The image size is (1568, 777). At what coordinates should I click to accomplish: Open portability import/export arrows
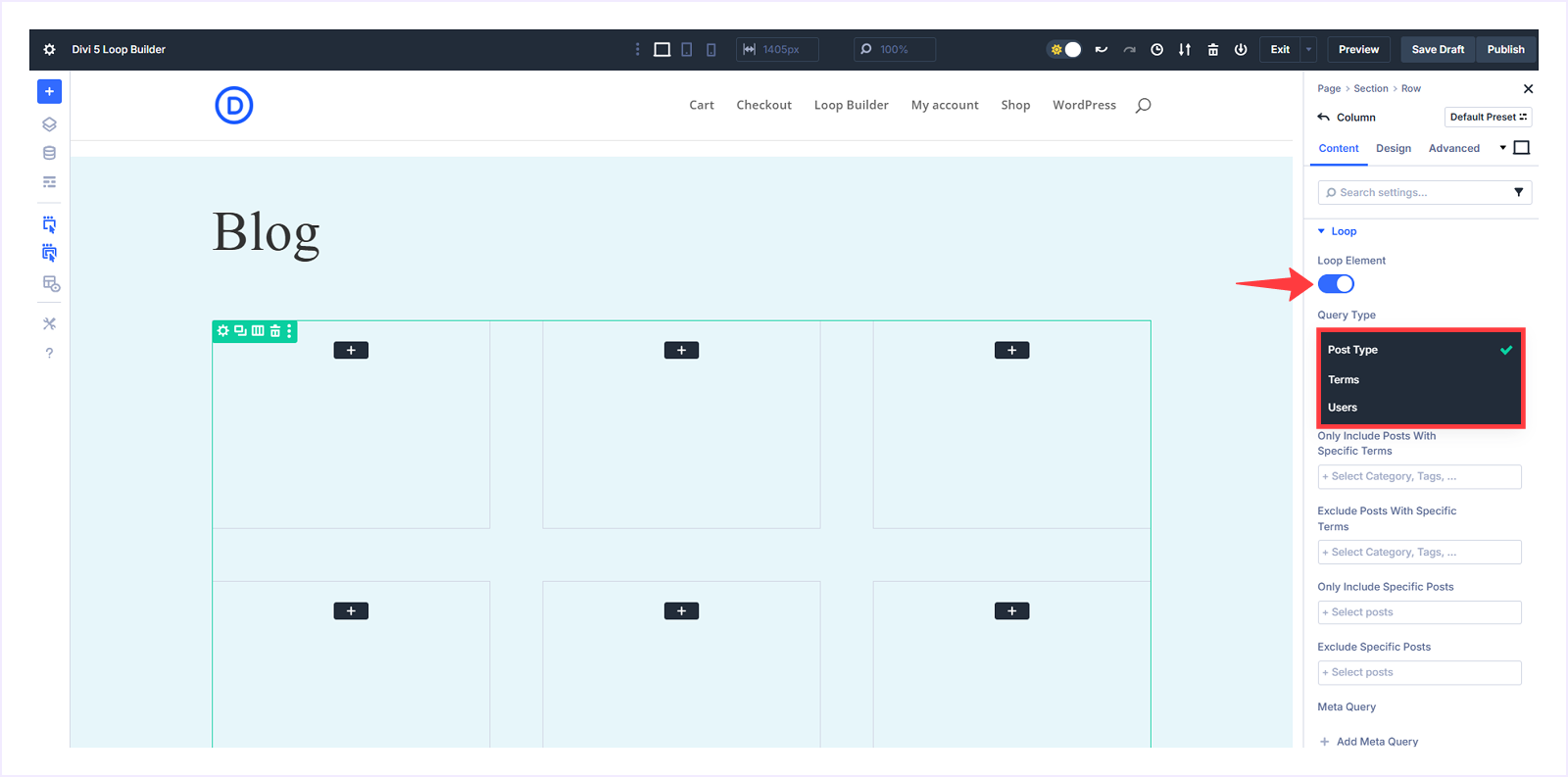[1185, 49]
